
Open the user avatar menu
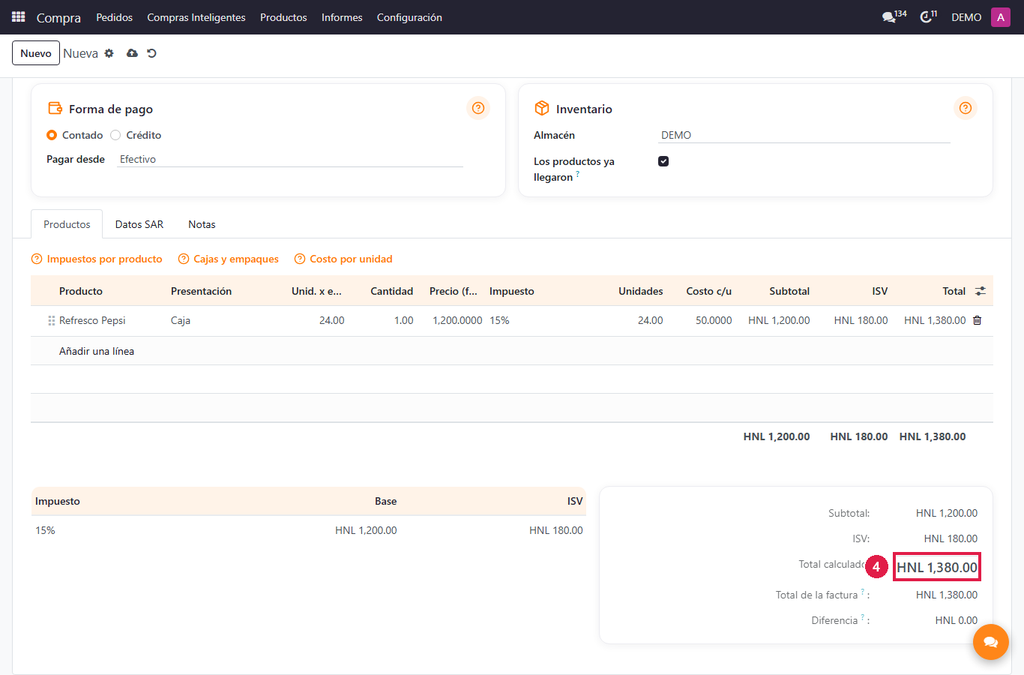[1000, 17]
